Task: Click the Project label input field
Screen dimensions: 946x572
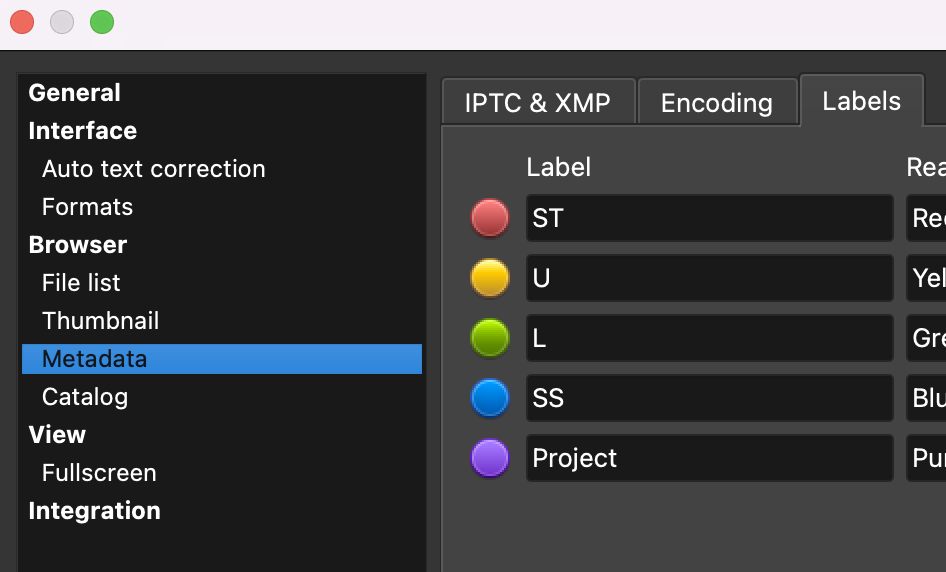Action: [x=709, y=458]
